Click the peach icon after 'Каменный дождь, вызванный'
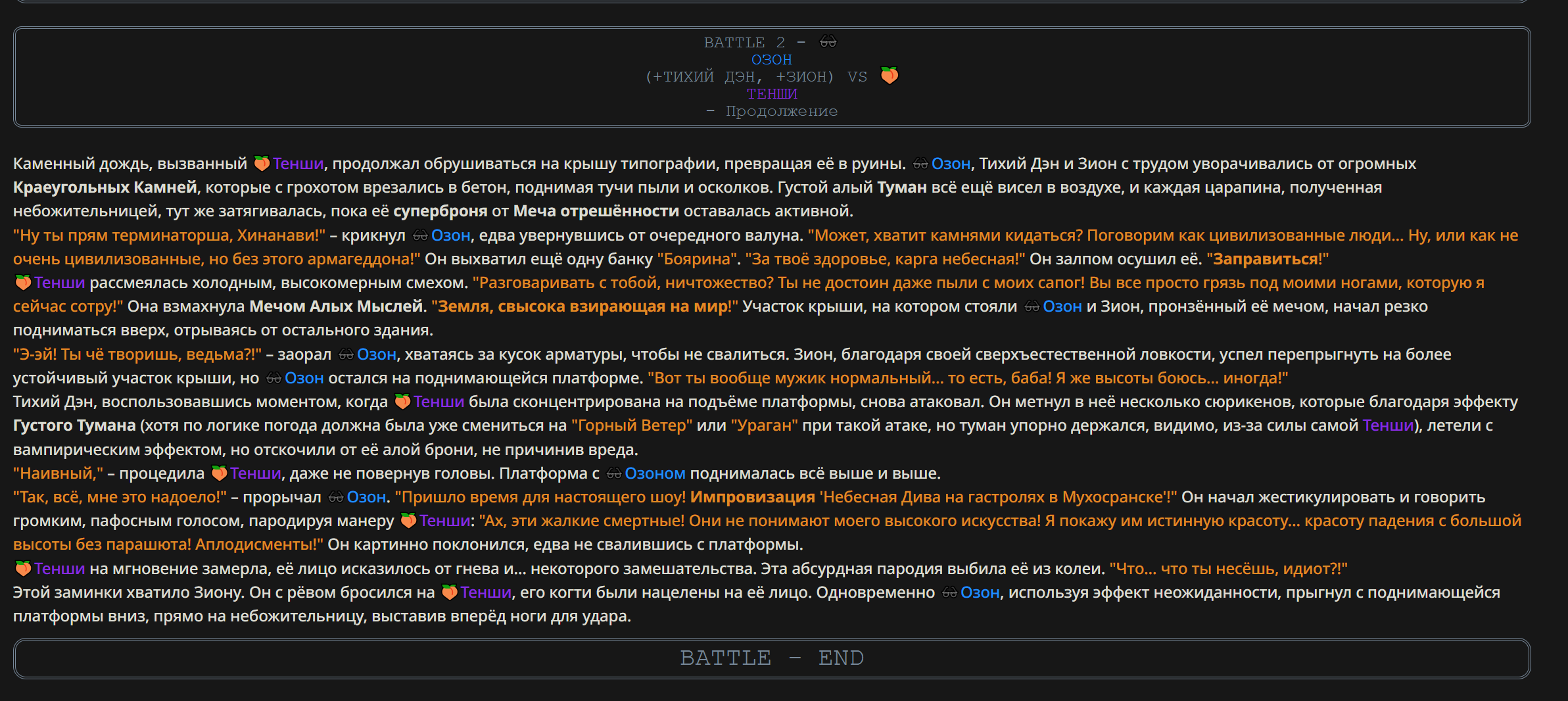Viewport: 1568px width, 701px height. coord(262,163)
